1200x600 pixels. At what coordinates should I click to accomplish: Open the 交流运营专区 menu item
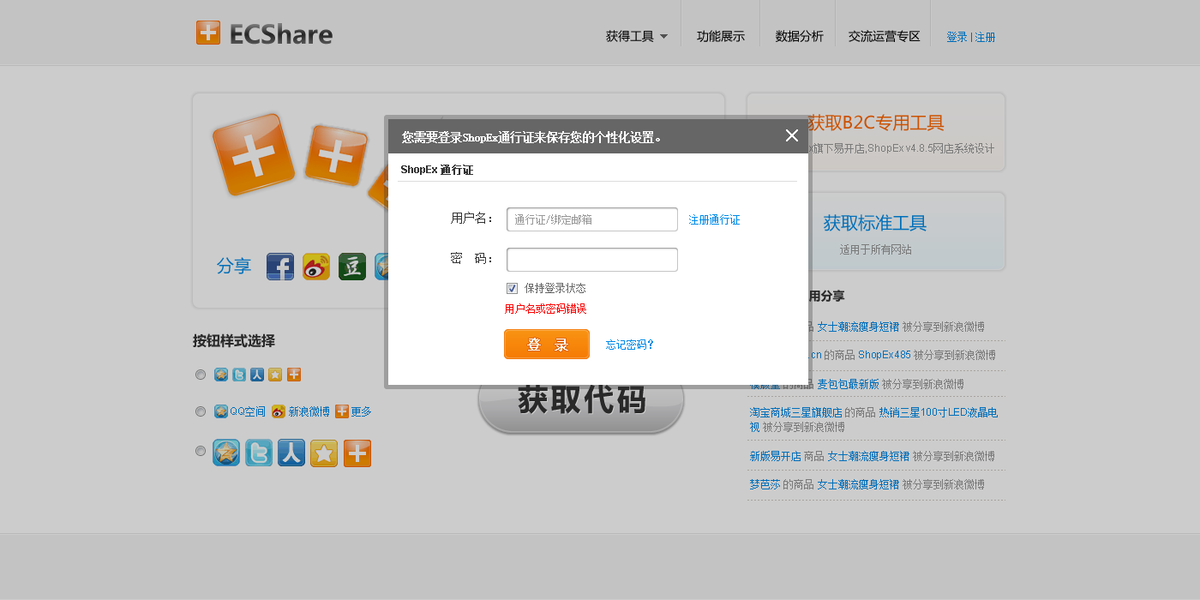[x=884, y=37]
